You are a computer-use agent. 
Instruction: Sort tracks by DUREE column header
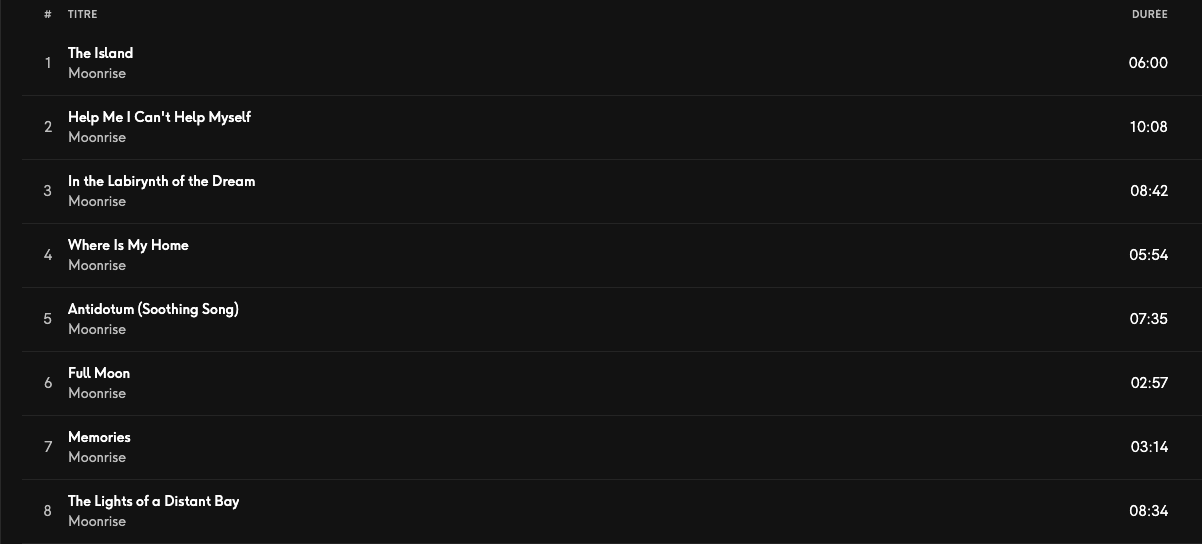coord(1149,14)
